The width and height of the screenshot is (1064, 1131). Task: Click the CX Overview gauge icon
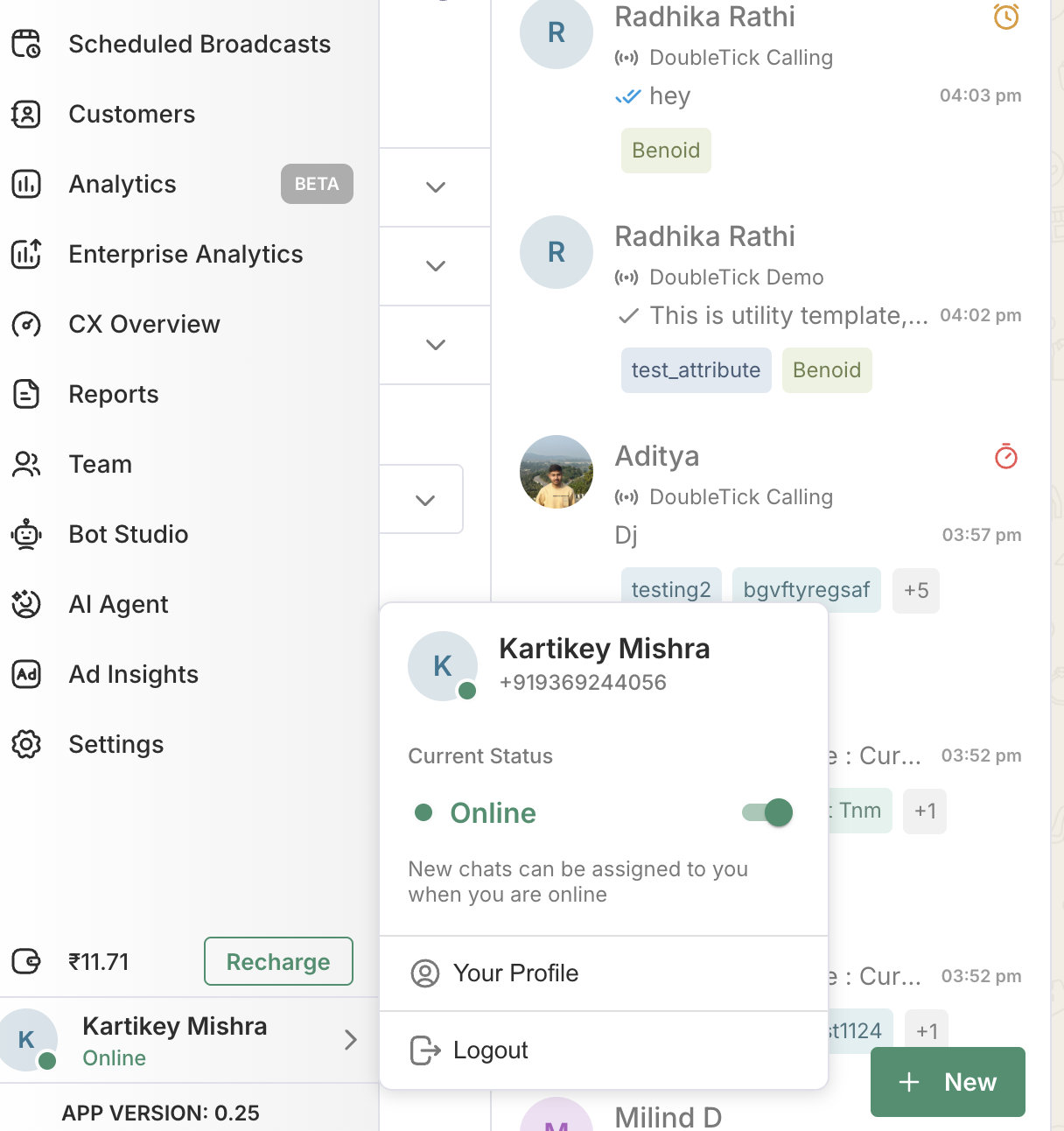click(26, 324)
